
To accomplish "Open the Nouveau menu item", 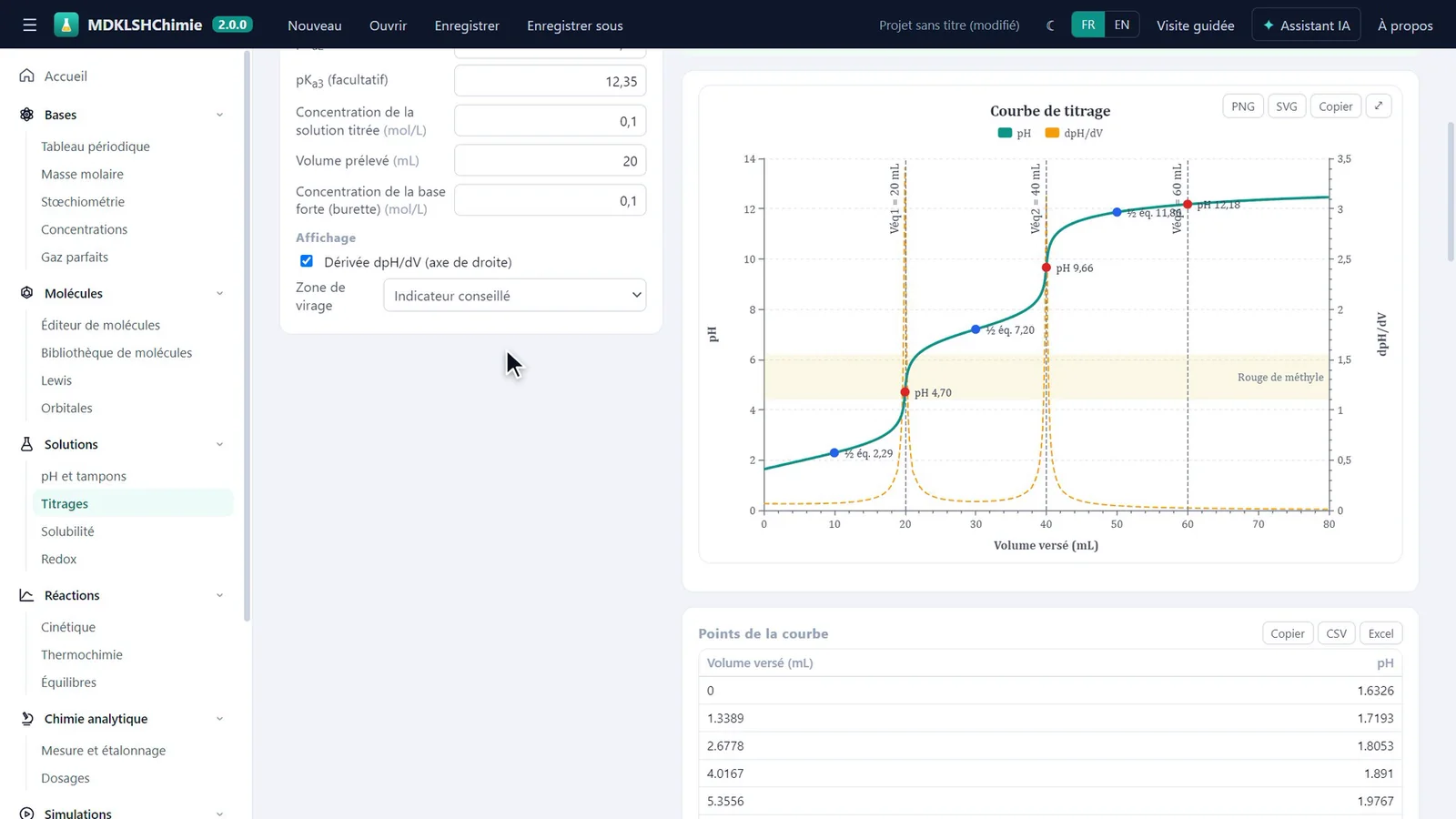I will [315, 25].
